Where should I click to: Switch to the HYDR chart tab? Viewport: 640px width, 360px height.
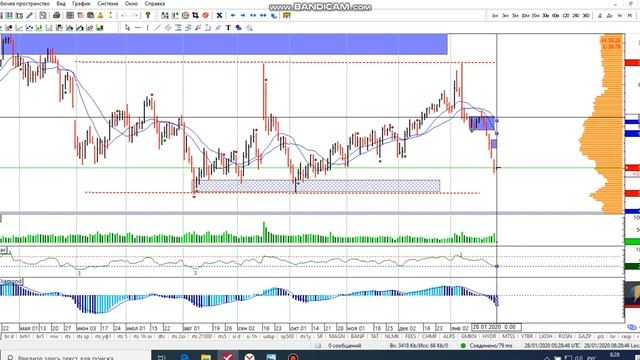click(489, 336)
